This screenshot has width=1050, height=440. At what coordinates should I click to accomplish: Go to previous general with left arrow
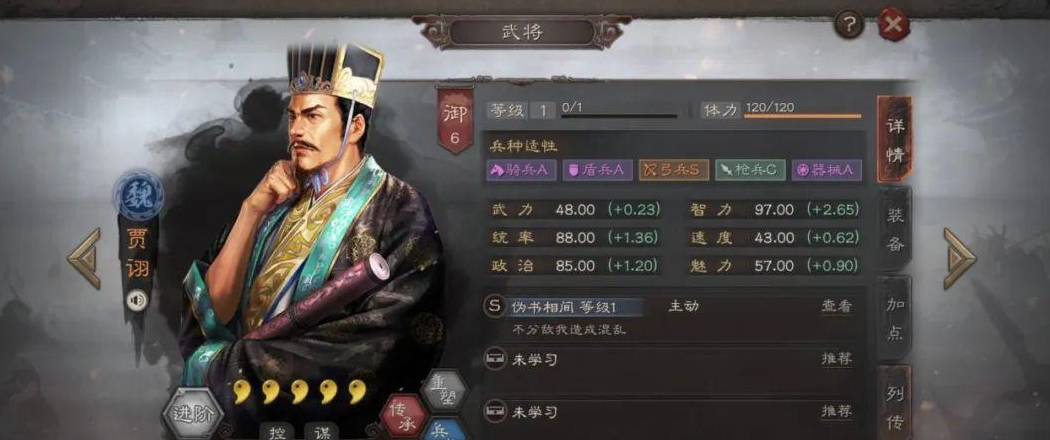tap(84, 259)
